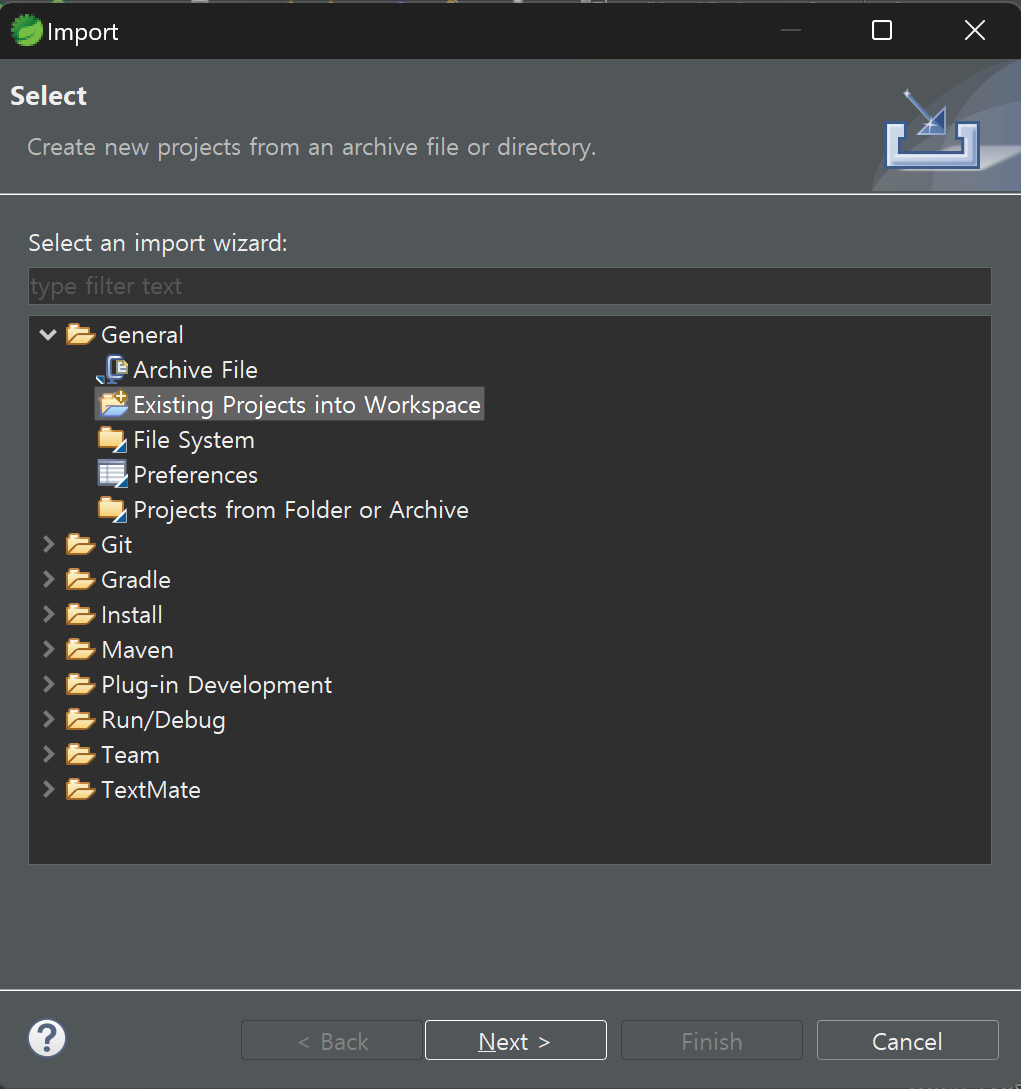Select the File System entry
The width and height of the screenshot is (1021, 1089).
194,440
